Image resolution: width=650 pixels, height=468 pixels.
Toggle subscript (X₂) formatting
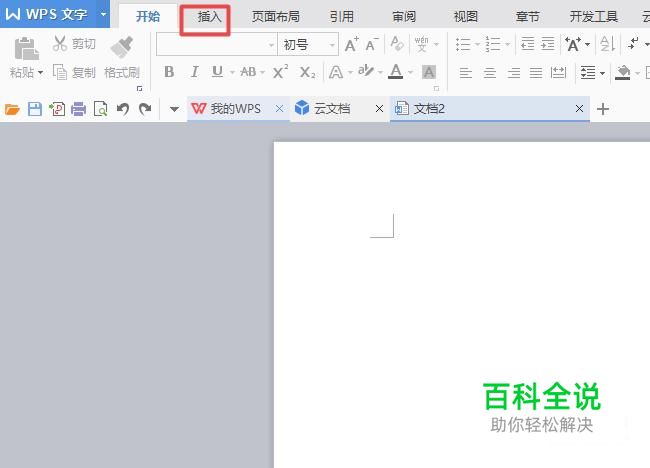(x=307, y=73)
